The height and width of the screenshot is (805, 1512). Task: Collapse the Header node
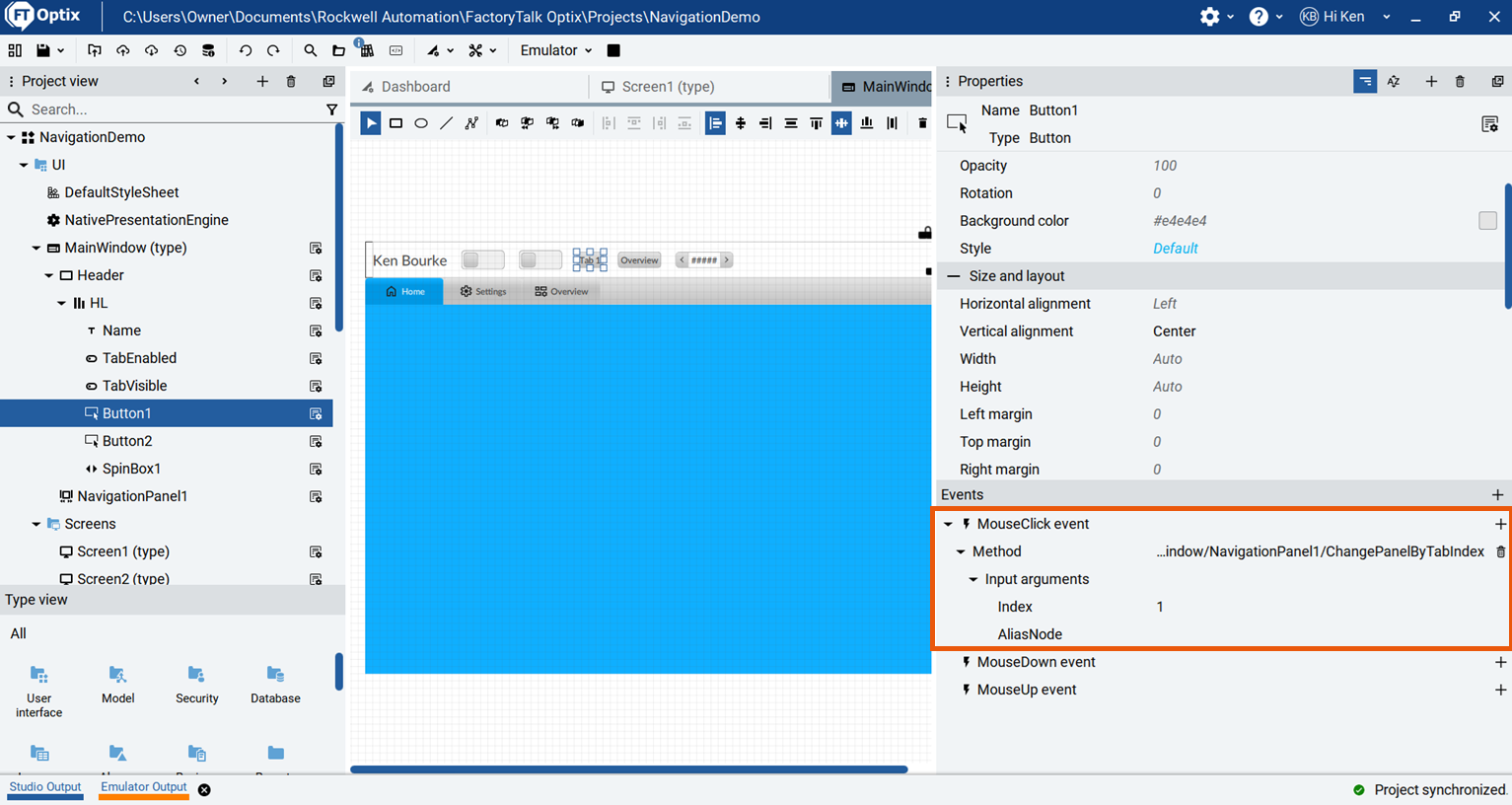point(49,275)
